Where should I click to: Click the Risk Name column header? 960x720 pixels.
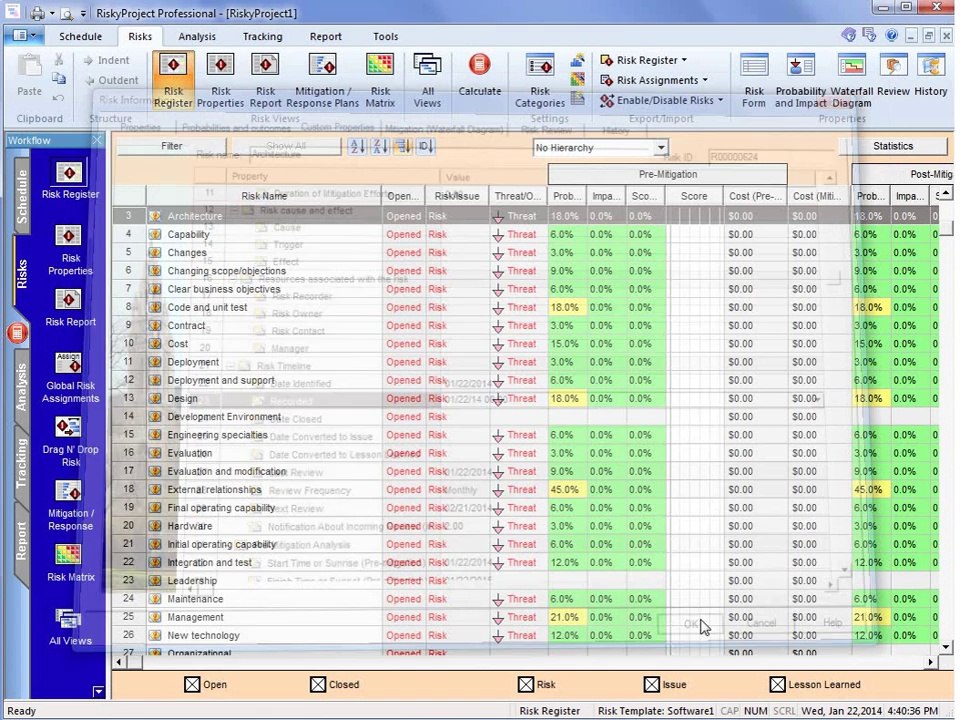coord(264,196)
